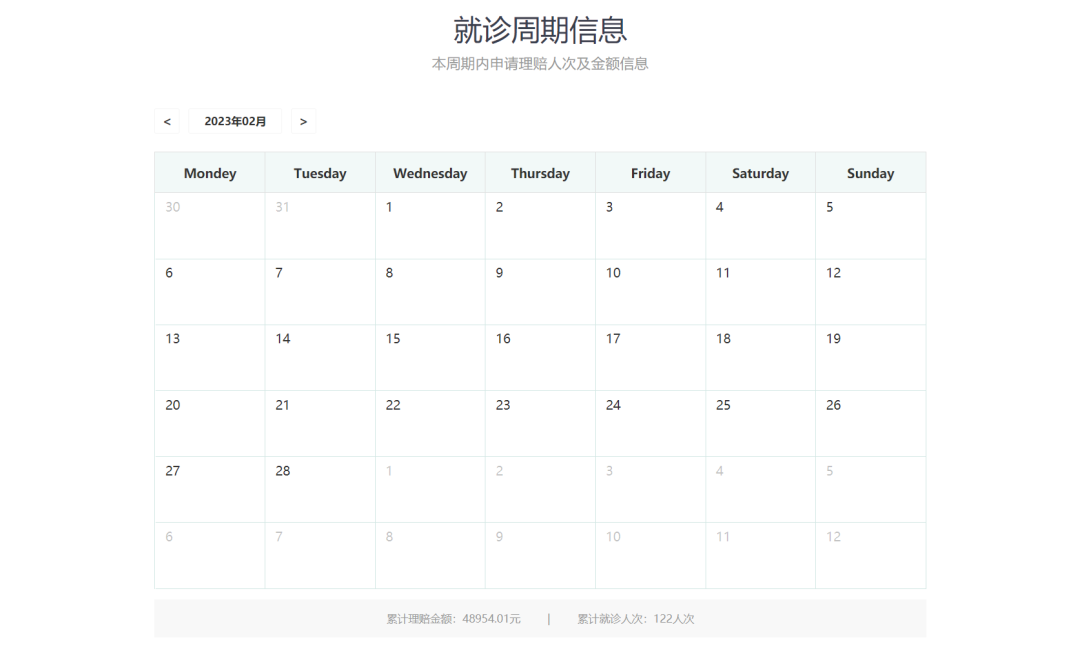Go to next month with the > button
The width and height of the screenshot is (1080, 651).
coord(303,121)
